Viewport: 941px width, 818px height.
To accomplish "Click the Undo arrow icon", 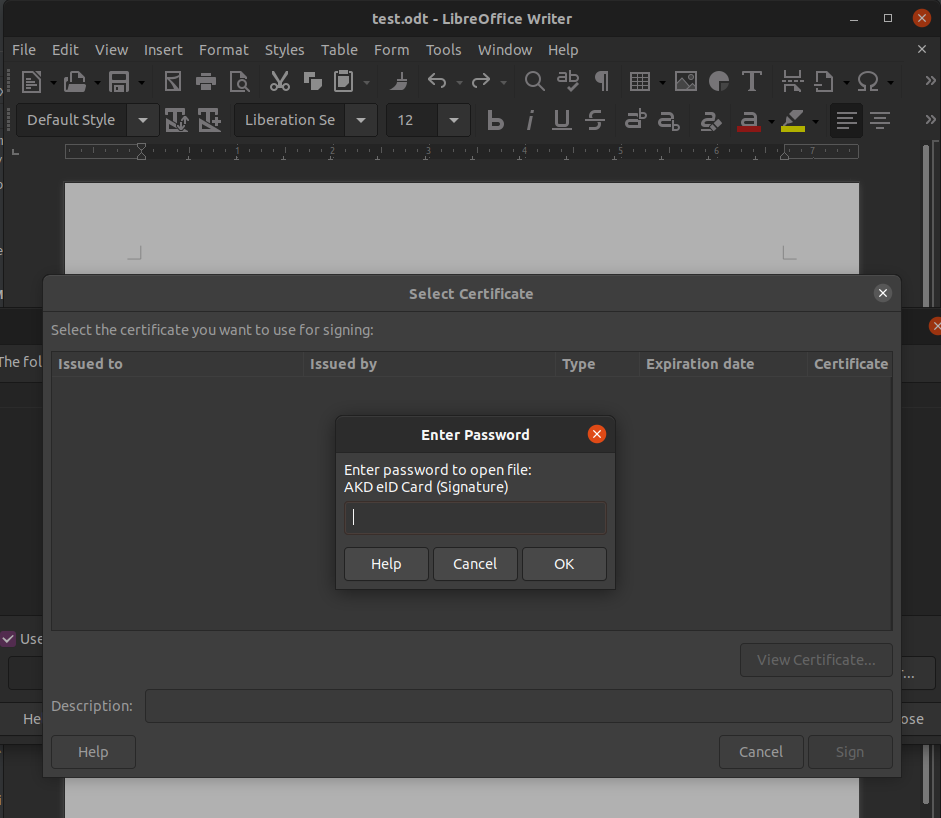I will [437, 82].
